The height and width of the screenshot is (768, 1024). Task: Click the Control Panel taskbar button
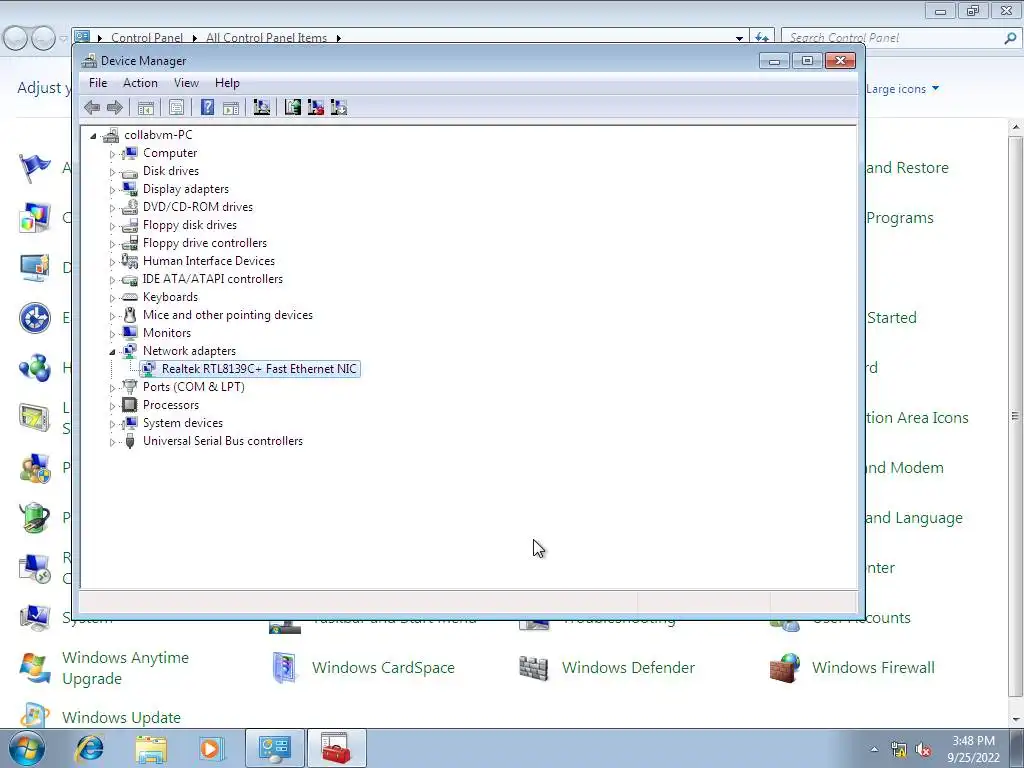pyautogui.click(x=275, y=748)
